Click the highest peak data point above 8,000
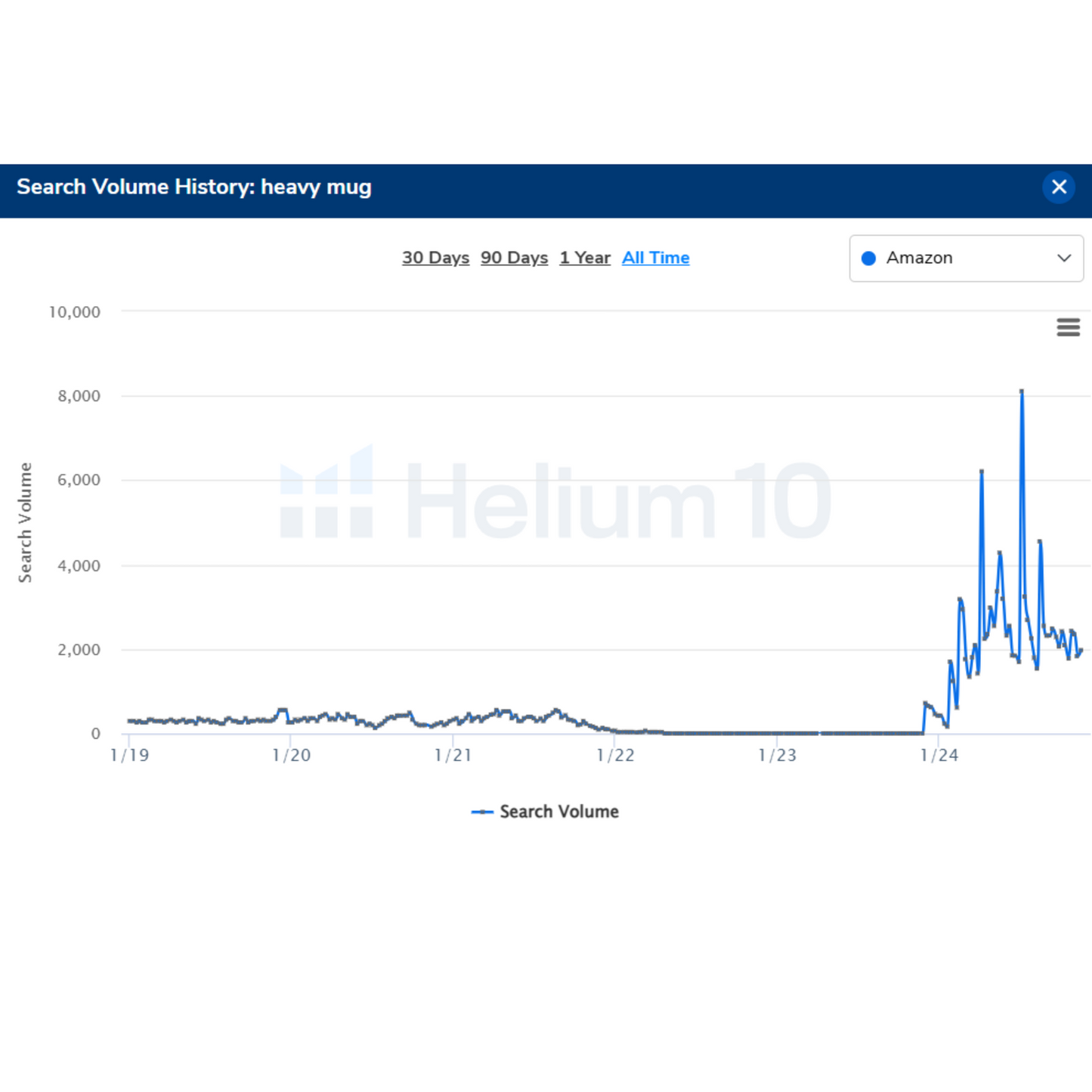 (x=1022, y=391)
